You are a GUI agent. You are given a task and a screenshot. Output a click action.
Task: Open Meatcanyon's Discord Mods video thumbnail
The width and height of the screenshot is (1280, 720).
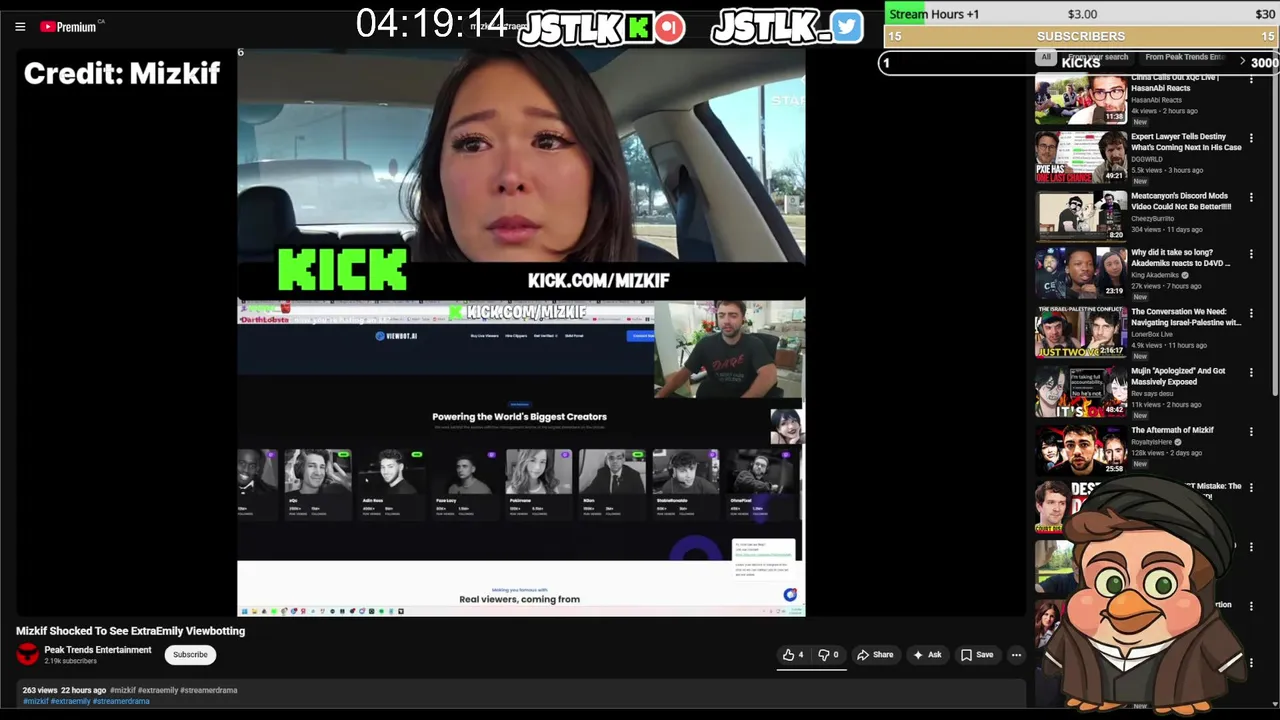(1080, 216)
